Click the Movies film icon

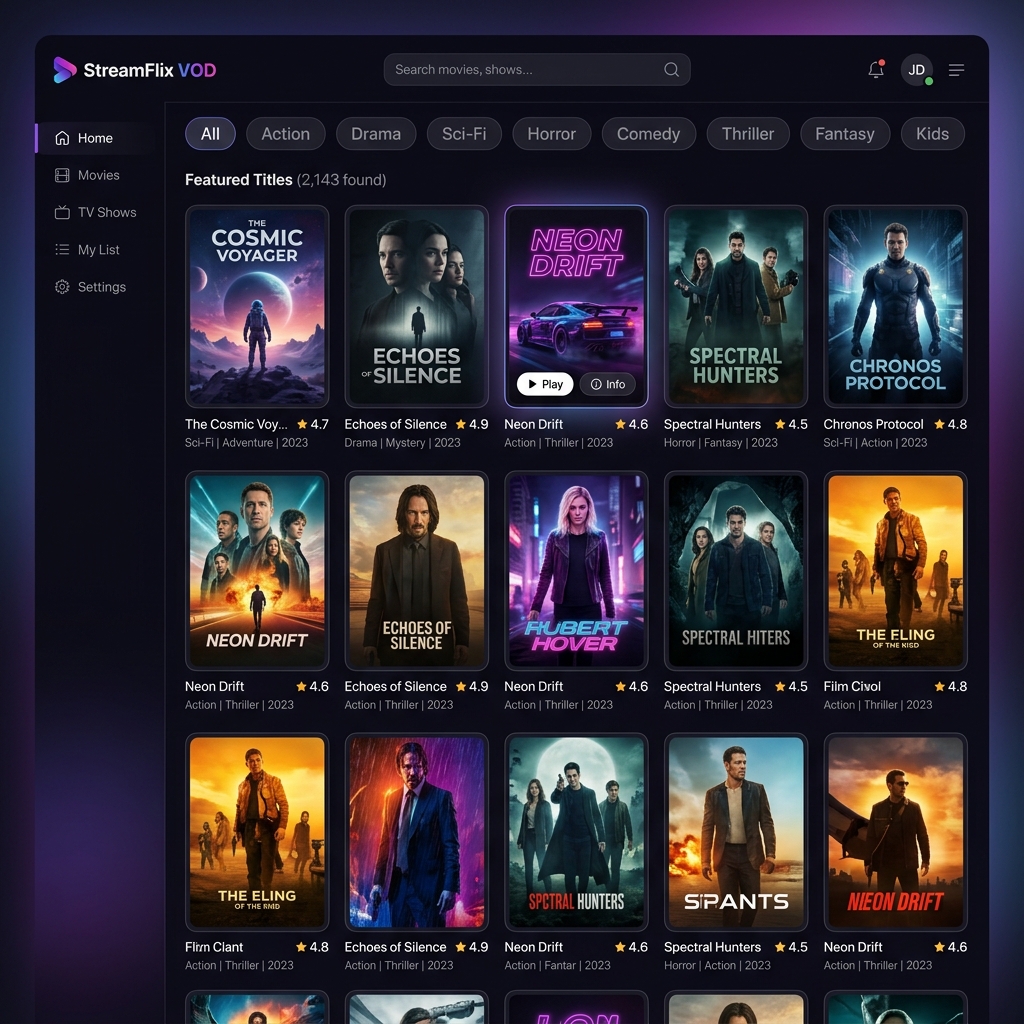click(x=62, y=175)
